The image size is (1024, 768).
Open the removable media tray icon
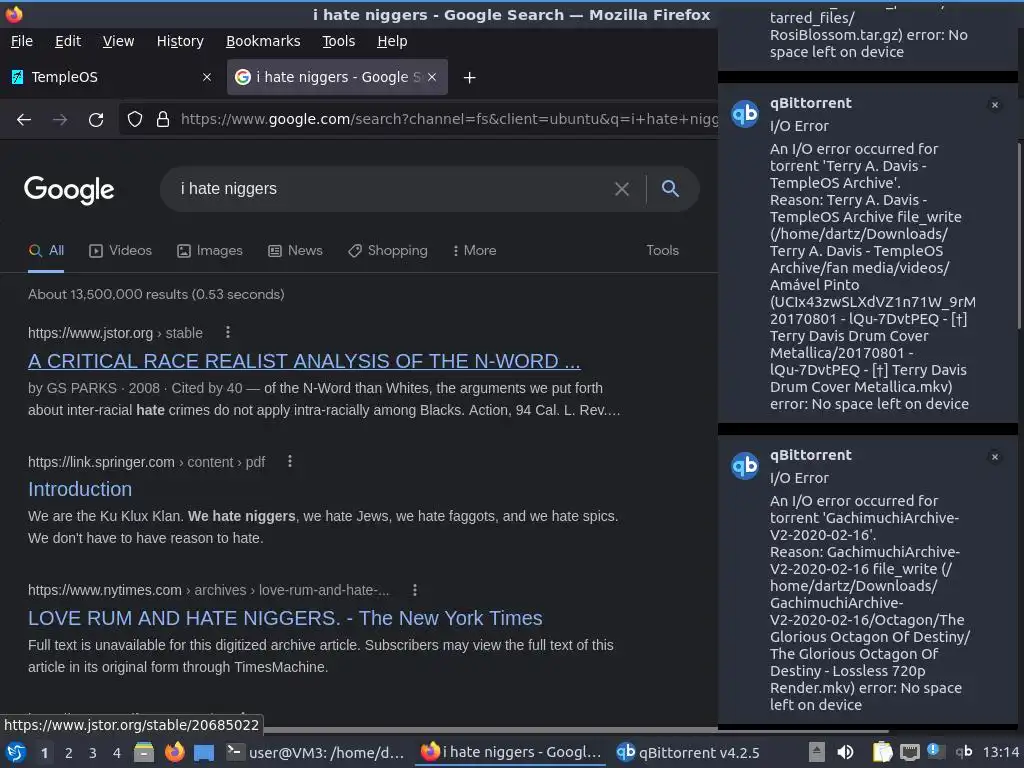tap(816, 752)
